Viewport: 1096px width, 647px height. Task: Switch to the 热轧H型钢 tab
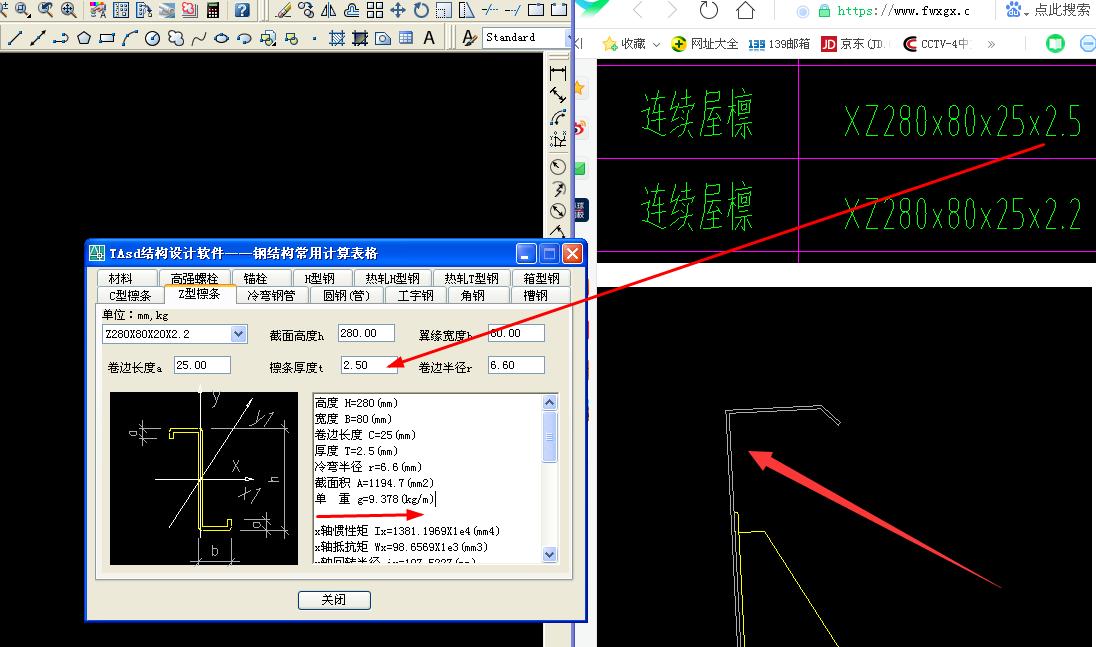click(x=392, y=278)
